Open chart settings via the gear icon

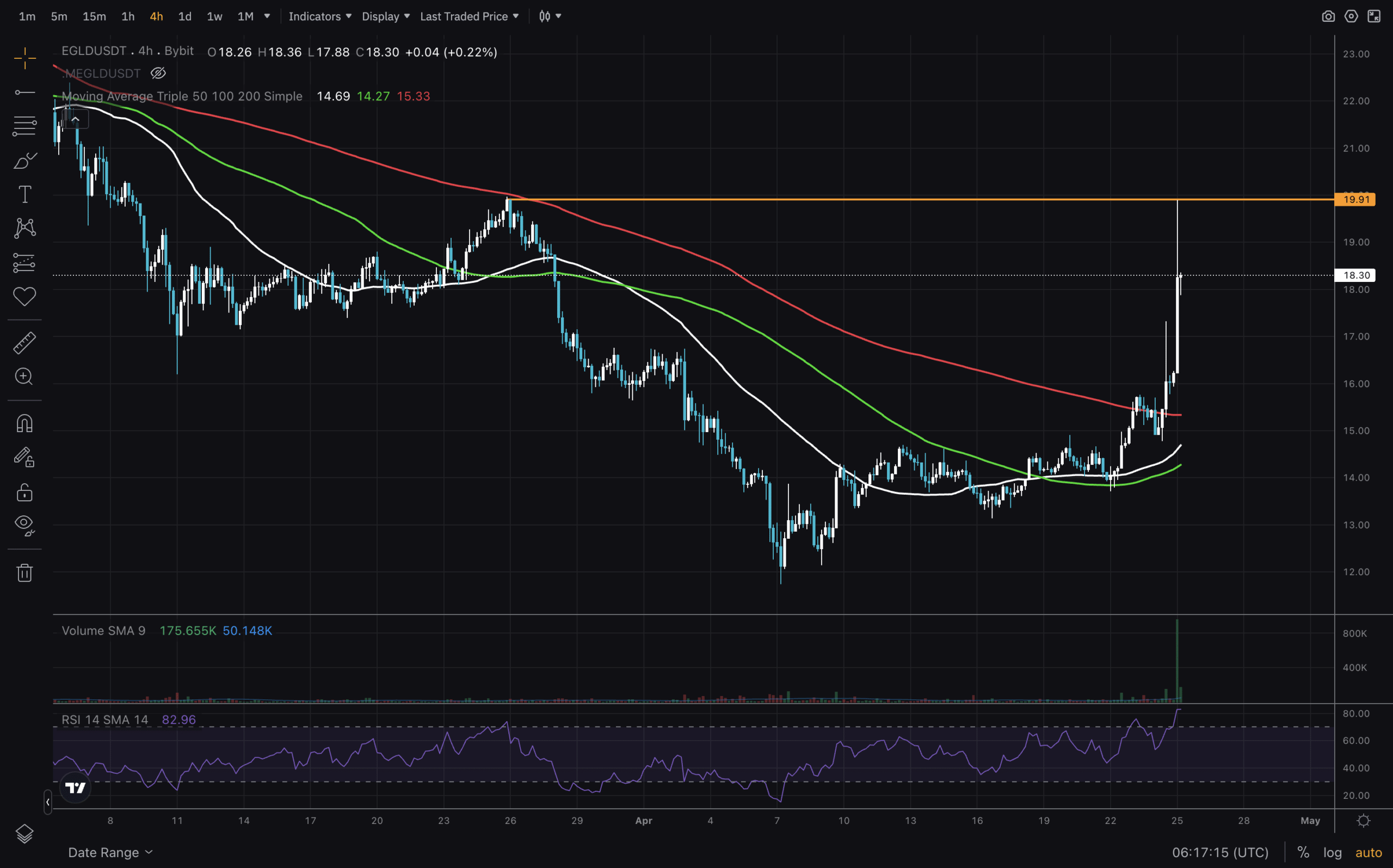[x=1351, y=16]
